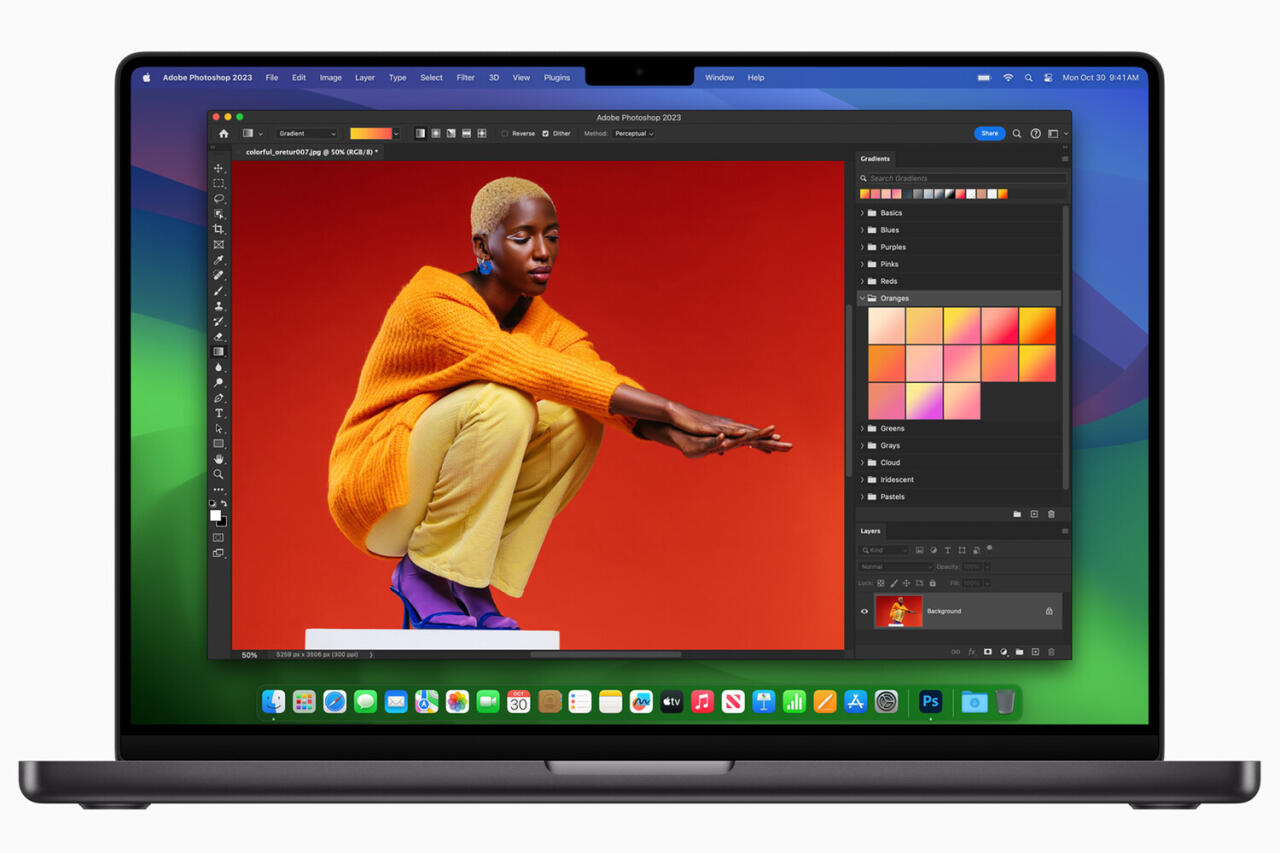Select the Lasso tool

(218, 198)
